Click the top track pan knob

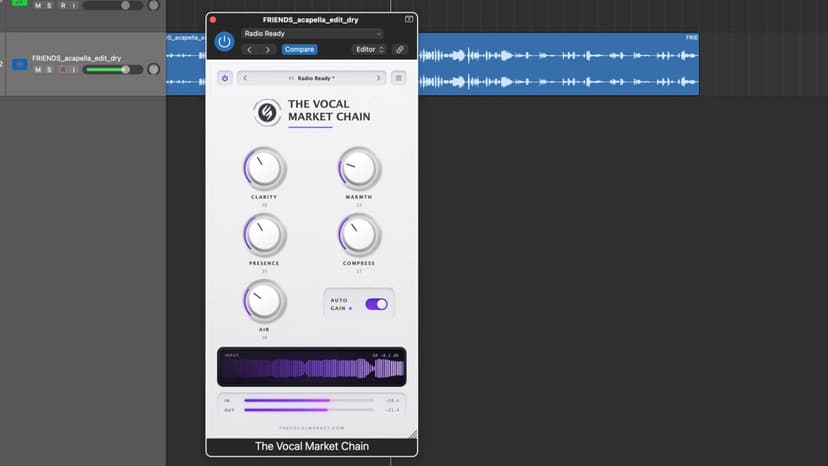click(153, 5)
